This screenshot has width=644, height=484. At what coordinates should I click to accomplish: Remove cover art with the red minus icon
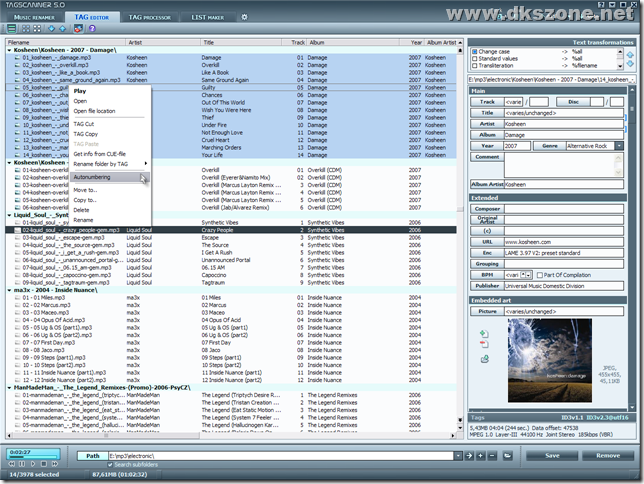coord(484,344)
